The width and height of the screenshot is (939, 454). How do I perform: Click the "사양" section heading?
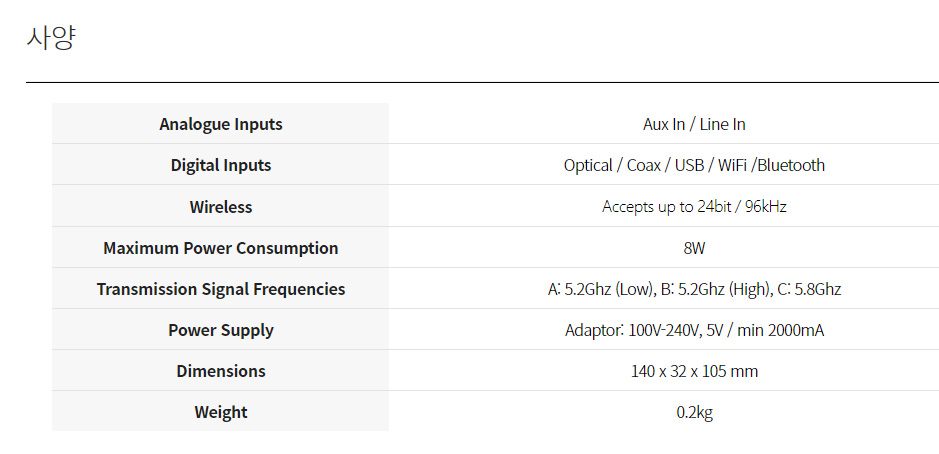coord(51,39)
